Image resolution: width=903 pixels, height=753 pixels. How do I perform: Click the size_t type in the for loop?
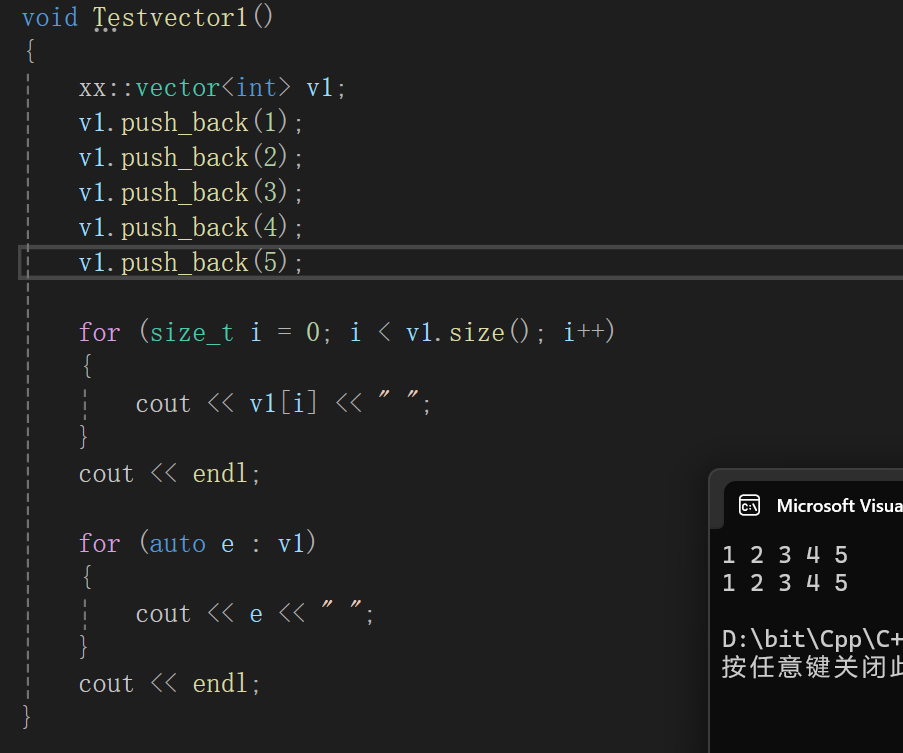pos(191,333)
